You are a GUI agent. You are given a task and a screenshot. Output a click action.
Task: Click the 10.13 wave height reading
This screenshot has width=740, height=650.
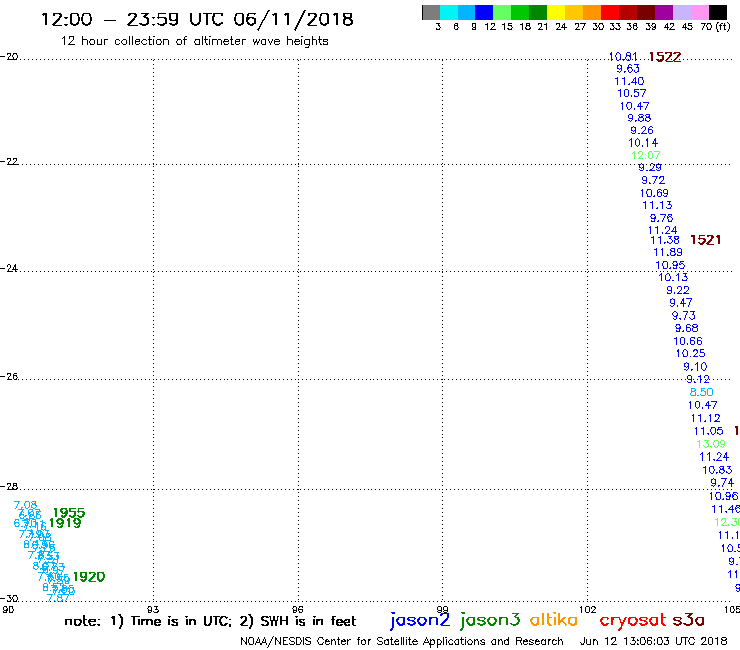point(673,277)
